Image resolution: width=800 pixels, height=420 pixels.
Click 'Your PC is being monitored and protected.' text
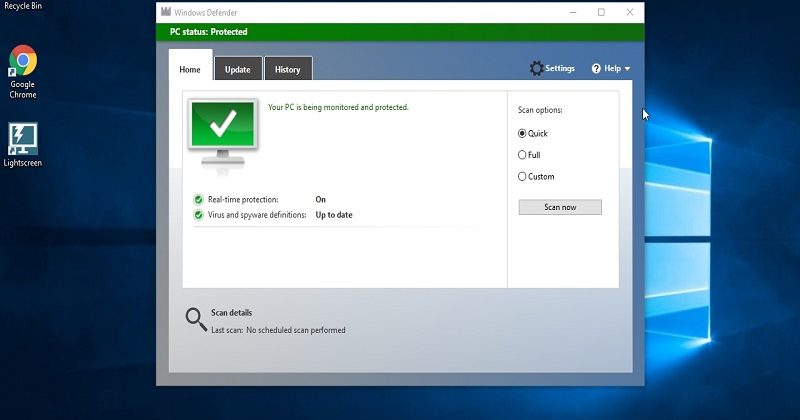pyautogui.click(x=338, y=107)
